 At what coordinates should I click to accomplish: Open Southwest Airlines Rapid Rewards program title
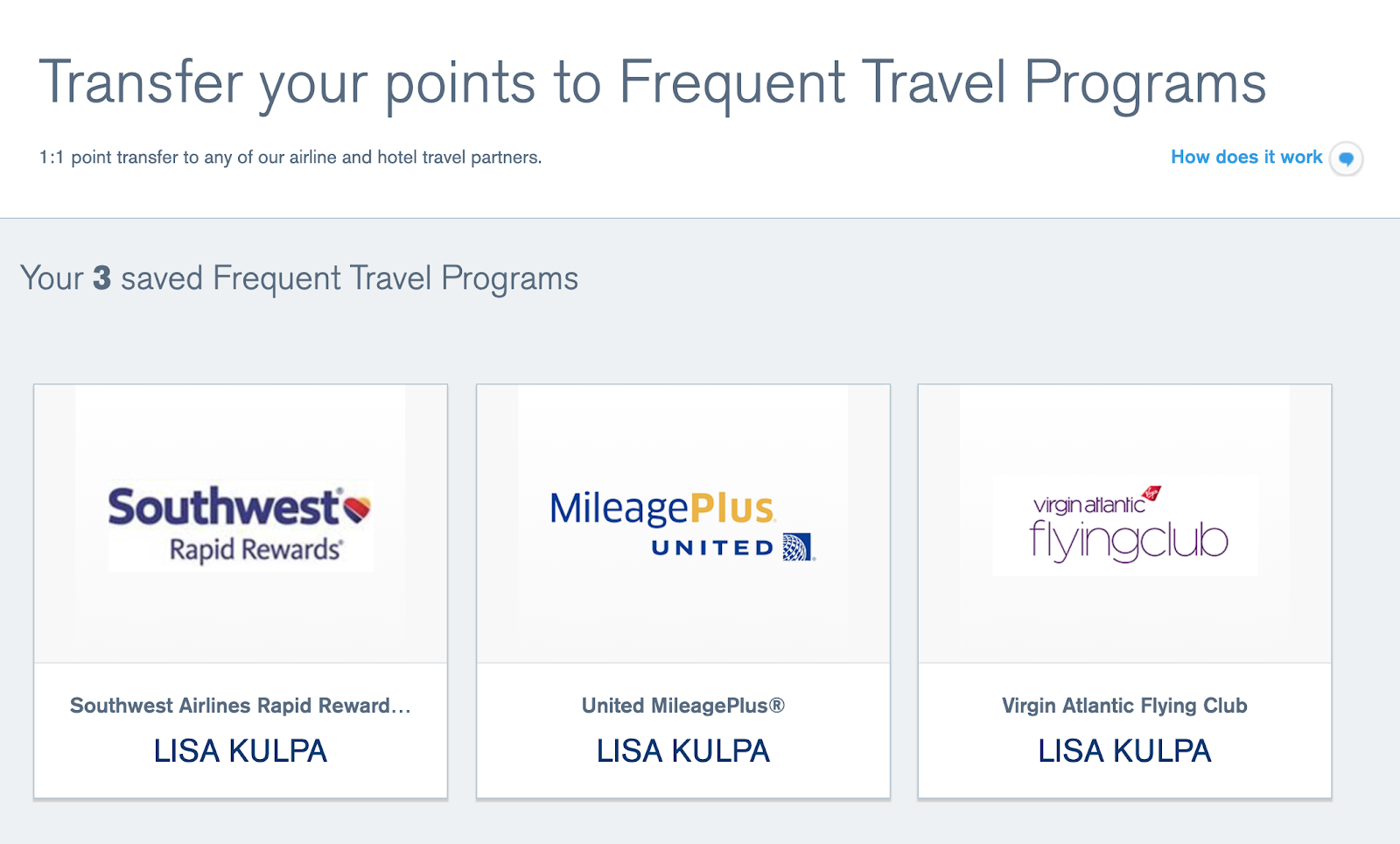[241, 706]
